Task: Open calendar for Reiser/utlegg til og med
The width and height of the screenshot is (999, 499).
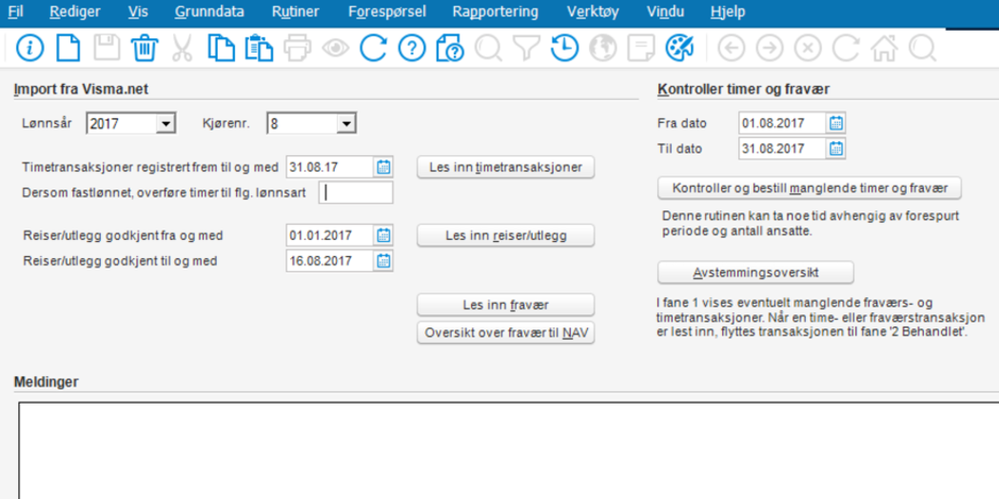Action: (383, 261)
